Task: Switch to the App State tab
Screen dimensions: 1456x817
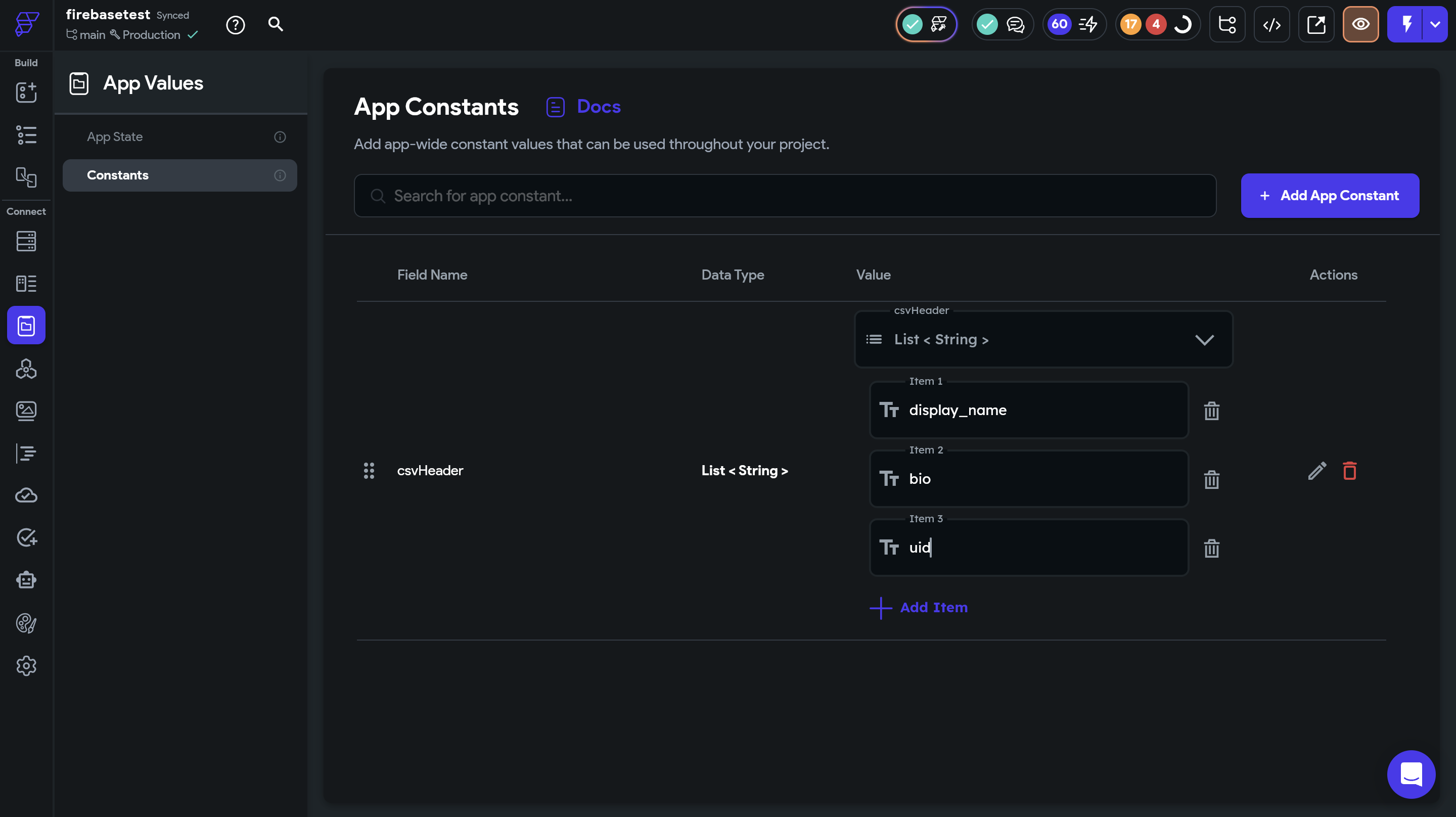Action: pyautogui.click(x=115, y=137)
